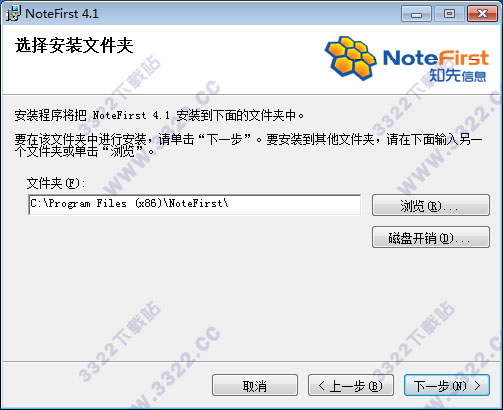The height and width of the screenshot is (410, 503).
Task: Maximize the installer window
Action: [x=449, y=14]
